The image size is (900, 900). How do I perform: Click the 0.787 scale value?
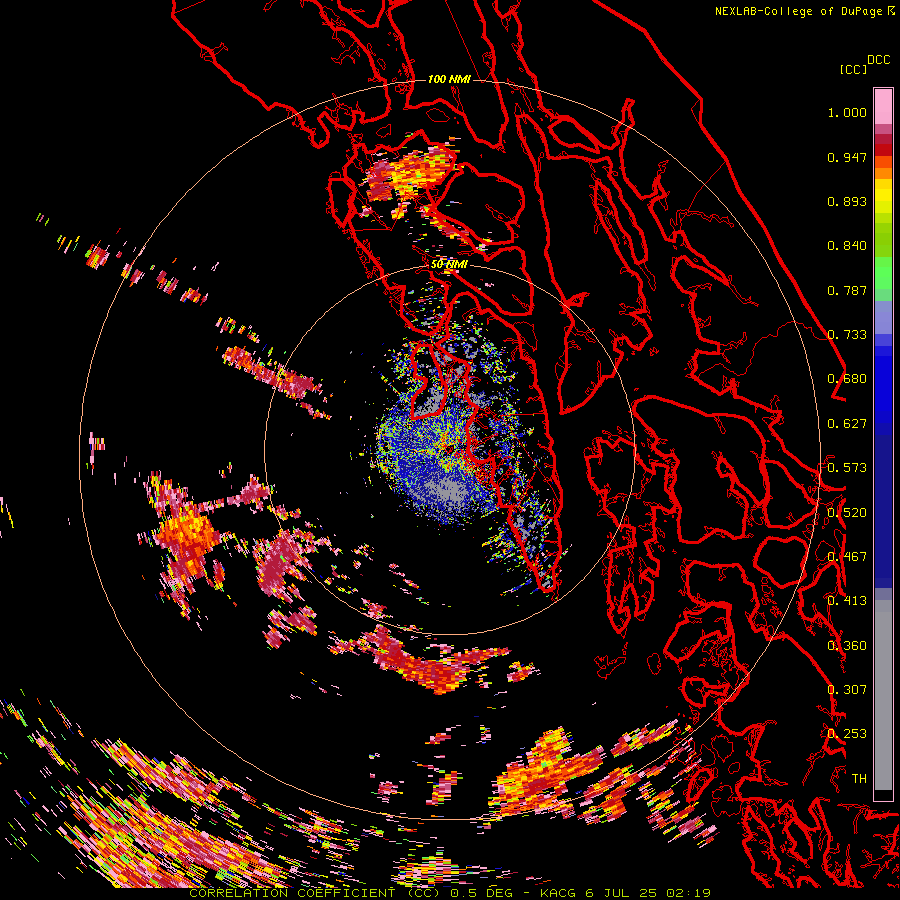(x=847, y=290)
